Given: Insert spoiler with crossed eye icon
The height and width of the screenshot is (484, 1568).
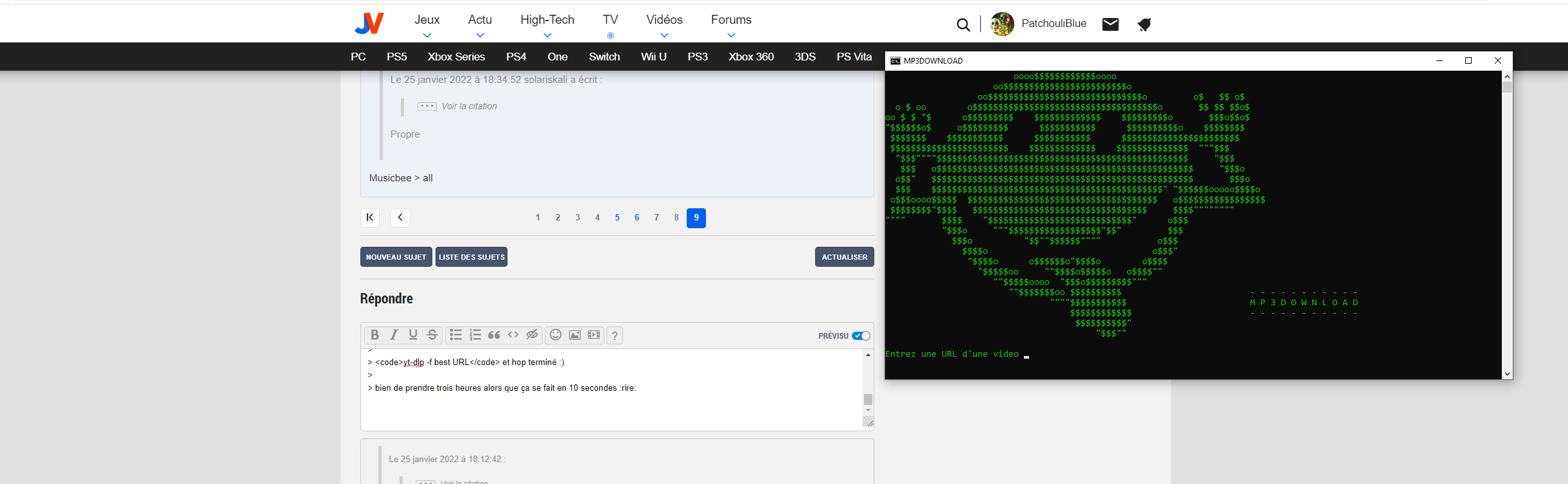Looking at the screenshot, I should [532, 335].
